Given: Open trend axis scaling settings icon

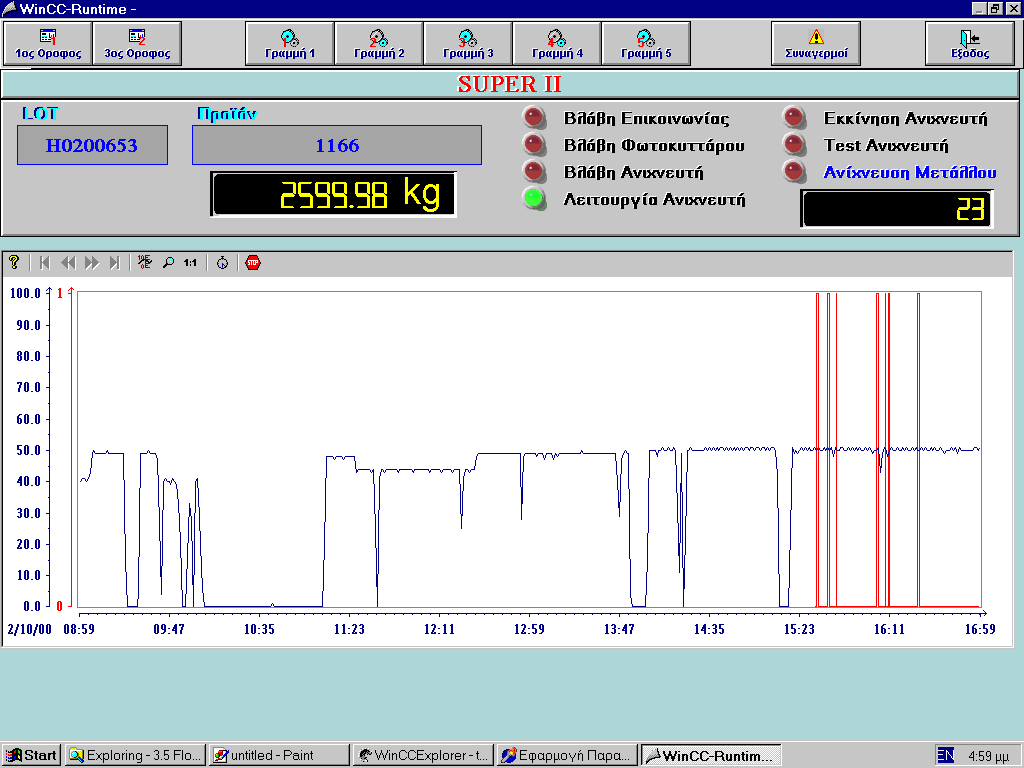Looking at the screenshot, I should click(145, 263).
